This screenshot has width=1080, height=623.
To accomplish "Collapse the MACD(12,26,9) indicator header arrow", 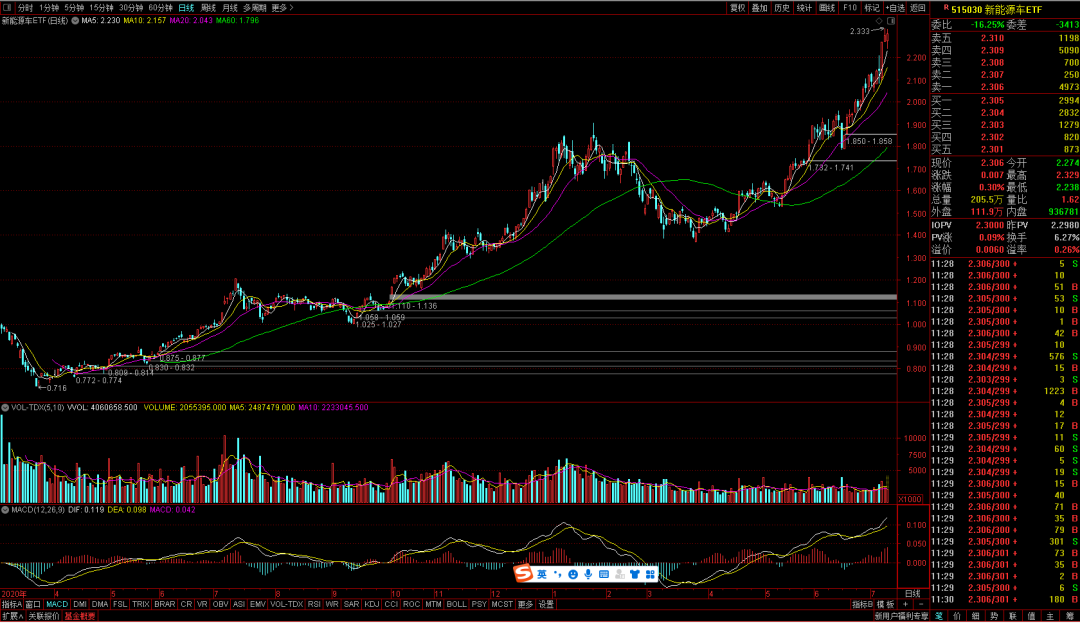I will coord(5,510).
